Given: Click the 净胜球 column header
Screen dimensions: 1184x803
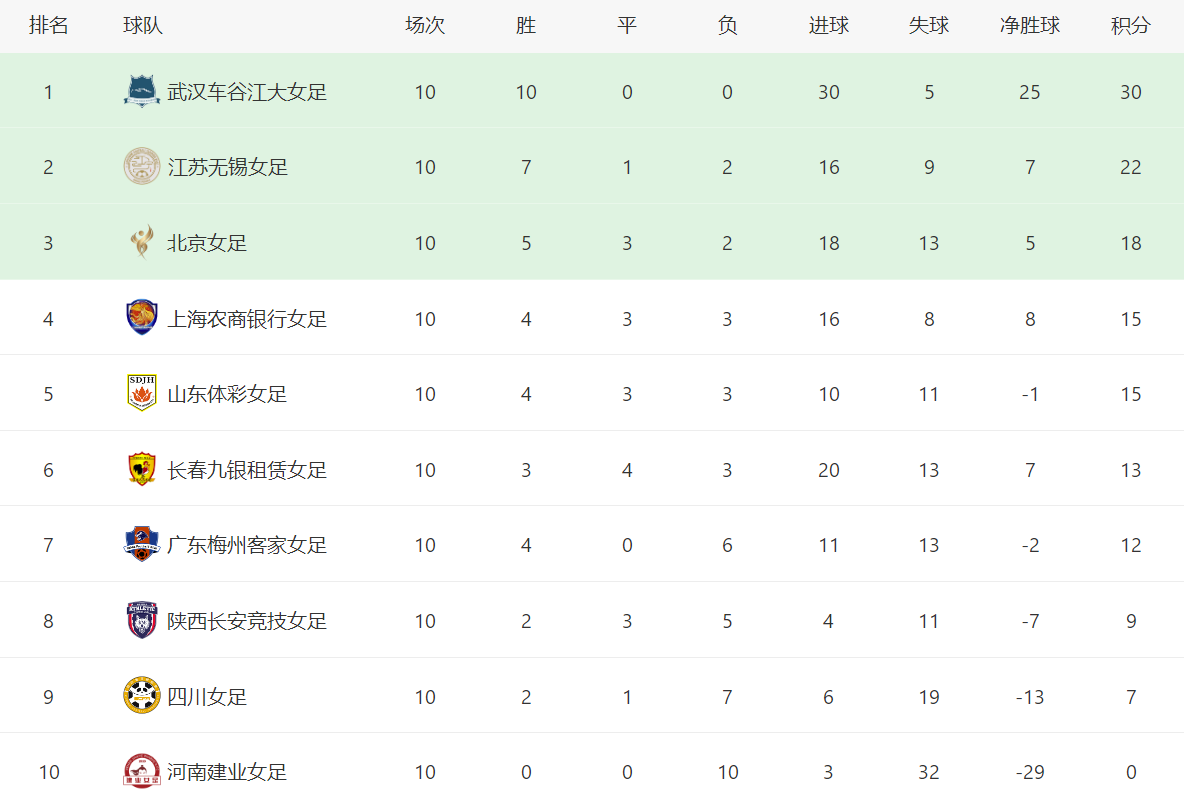Looking at the screenshot, I should (1030, 26).
